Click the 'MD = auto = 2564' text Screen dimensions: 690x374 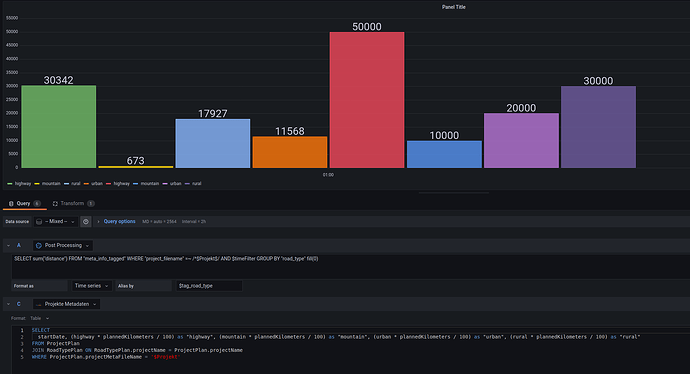(159, 222)
